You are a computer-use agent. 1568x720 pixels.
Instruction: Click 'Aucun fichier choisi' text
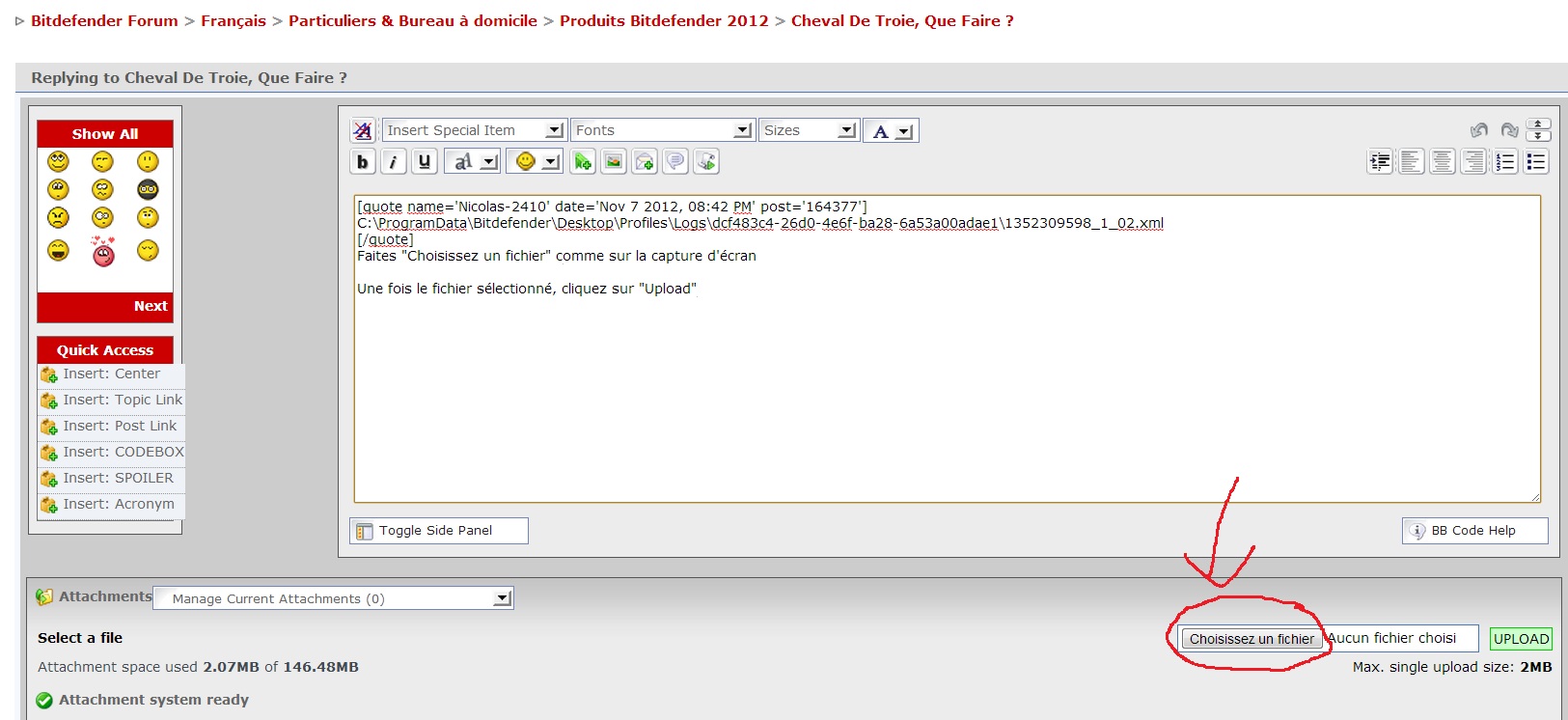(x=1391, y=638)
